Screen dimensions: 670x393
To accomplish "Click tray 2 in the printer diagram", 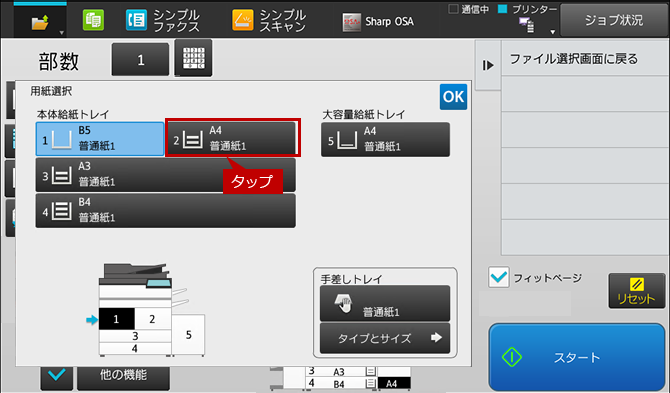I will click(x=153, y=319).
